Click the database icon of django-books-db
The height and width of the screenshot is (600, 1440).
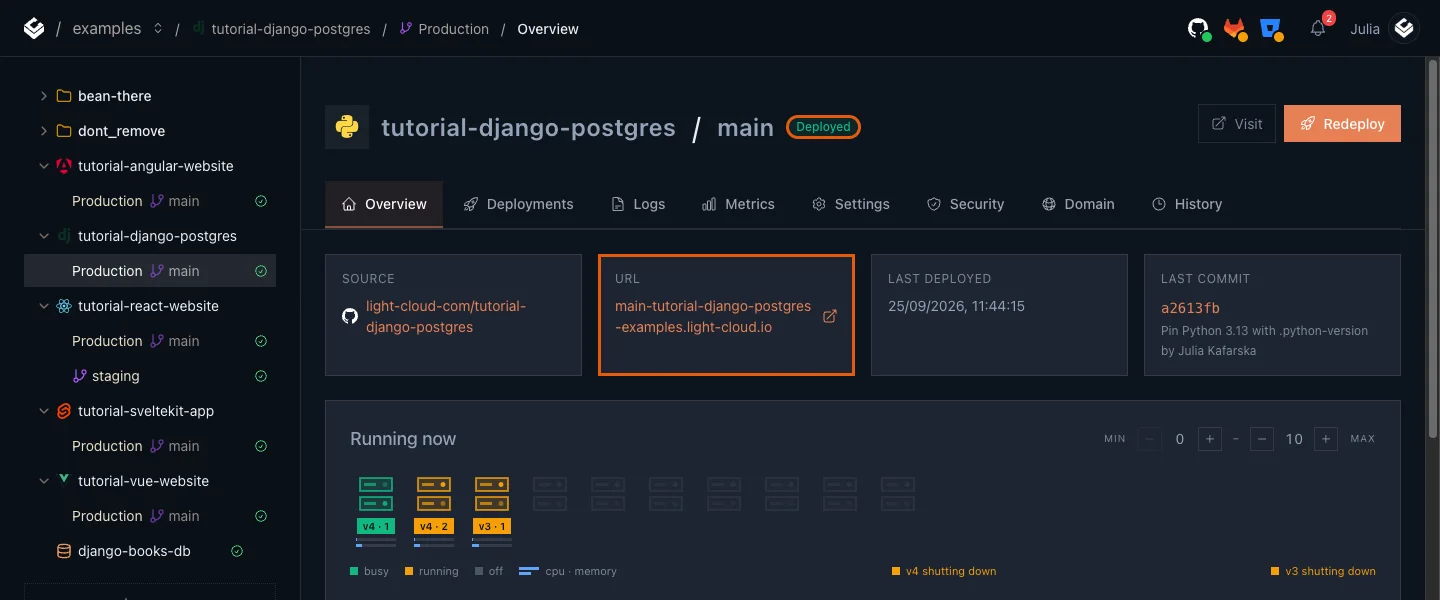click(64, 551)
